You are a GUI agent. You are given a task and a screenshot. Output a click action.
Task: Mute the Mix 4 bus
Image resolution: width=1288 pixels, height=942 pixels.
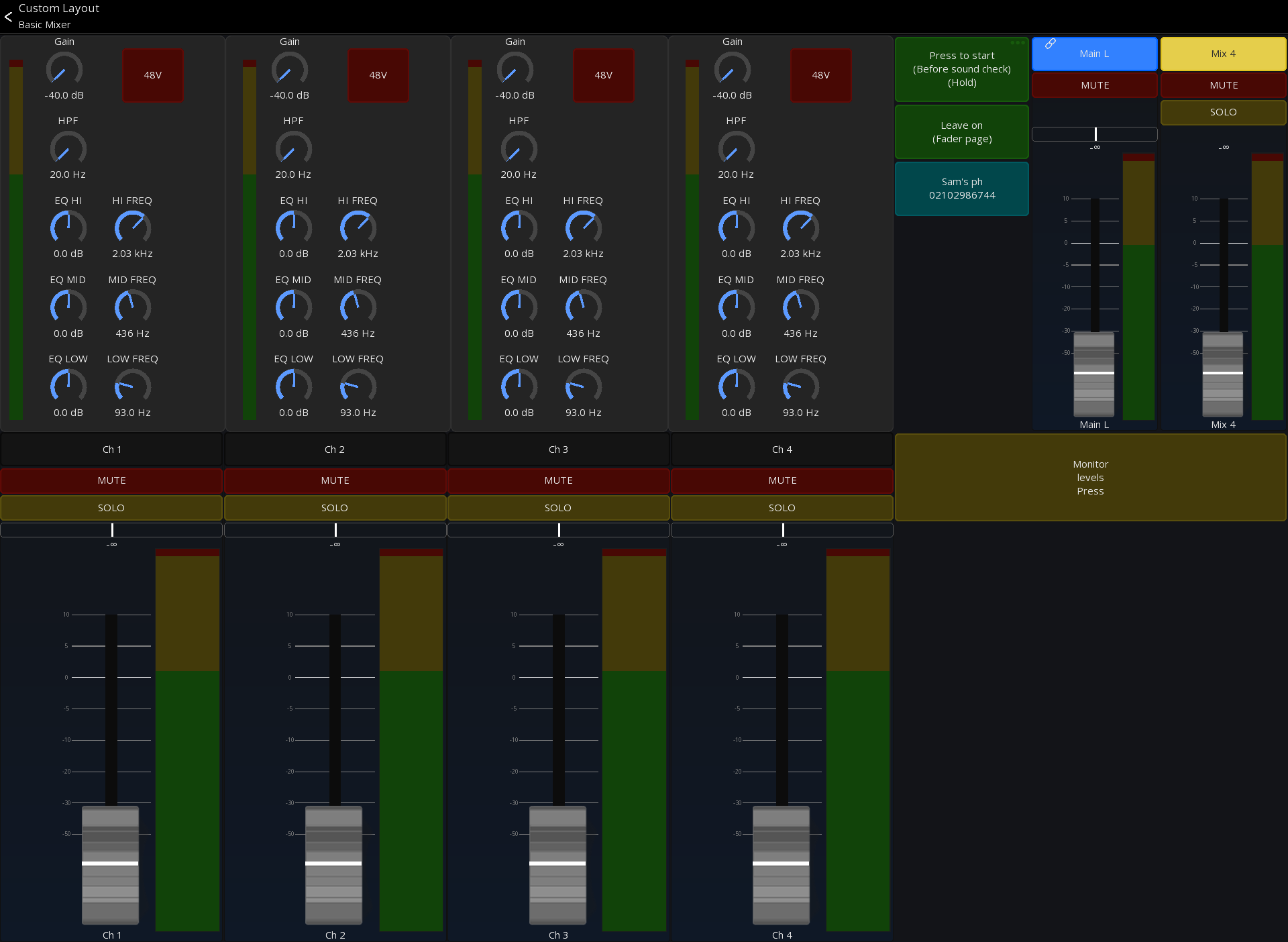pos(1224,85)
